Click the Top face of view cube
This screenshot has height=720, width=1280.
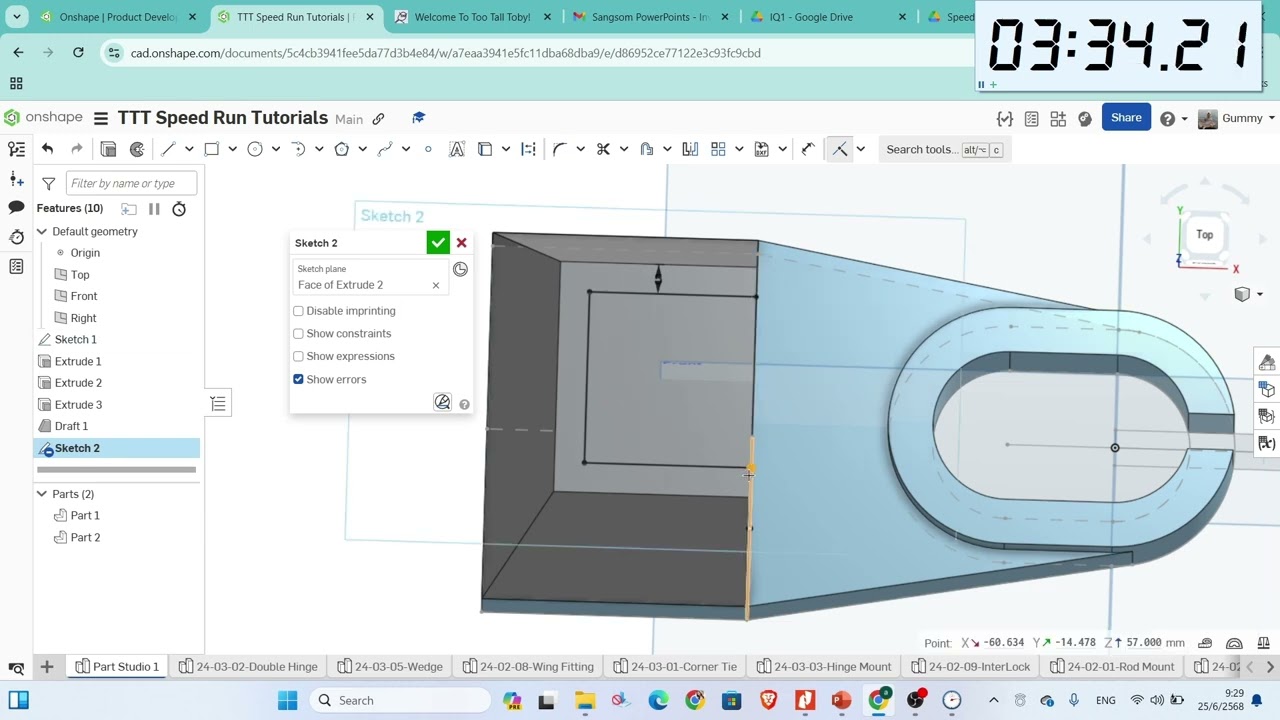pyautogui.click(x=1205, y=235)
